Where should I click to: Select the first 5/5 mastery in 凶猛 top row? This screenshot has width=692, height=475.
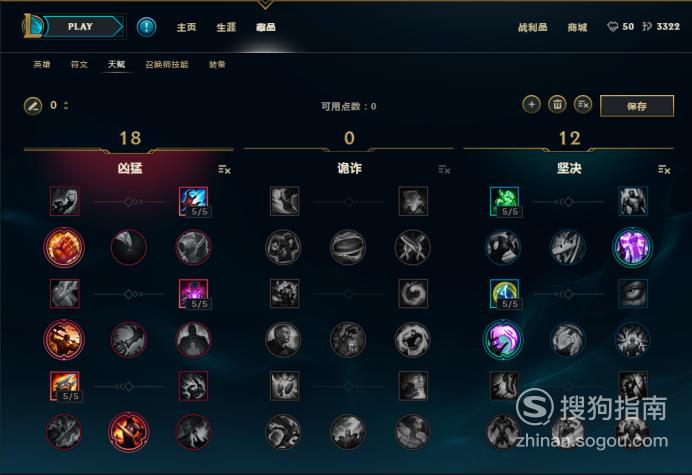click(x=194, y=201)
